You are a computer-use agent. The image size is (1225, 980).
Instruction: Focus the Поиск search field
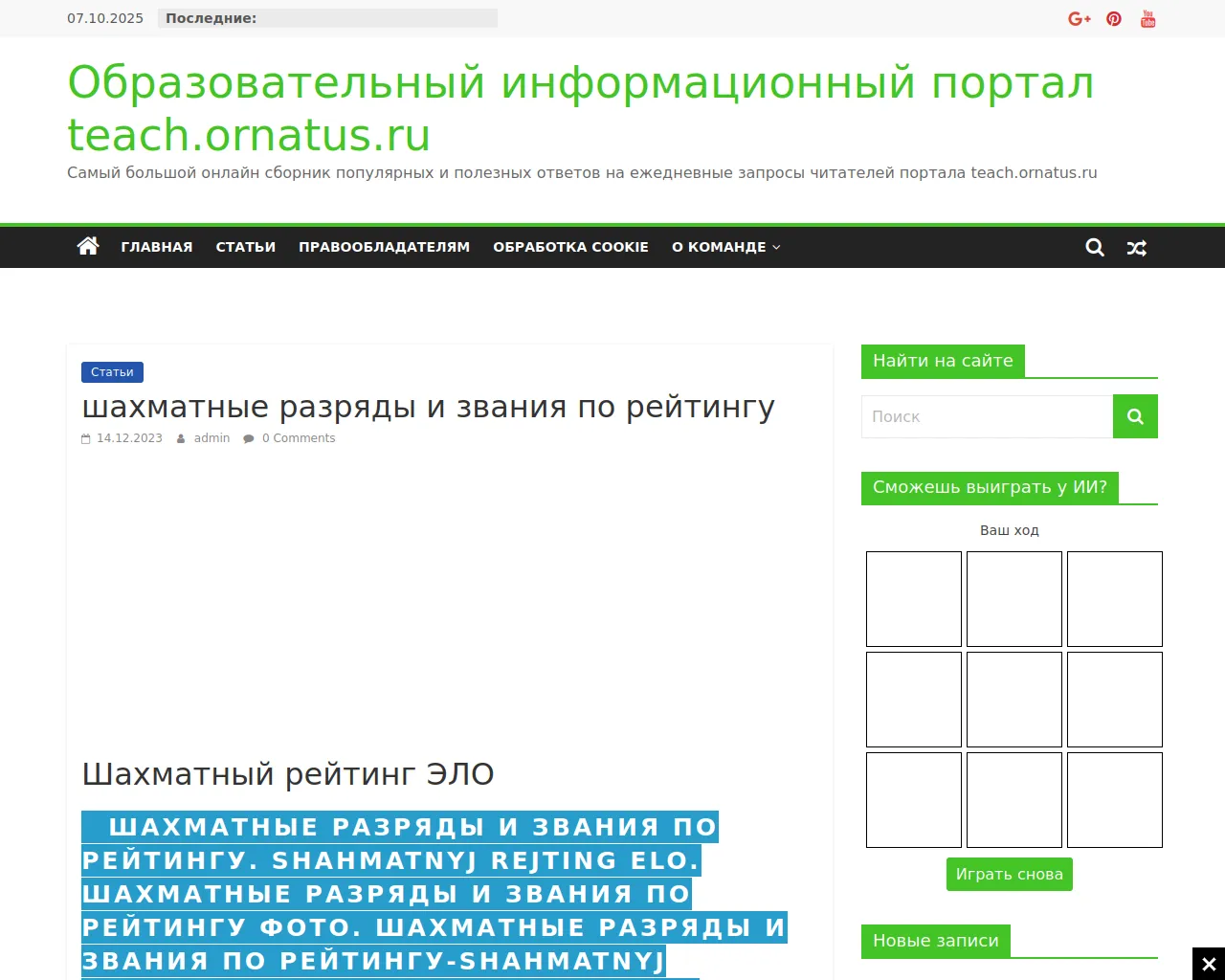(988, 416)
